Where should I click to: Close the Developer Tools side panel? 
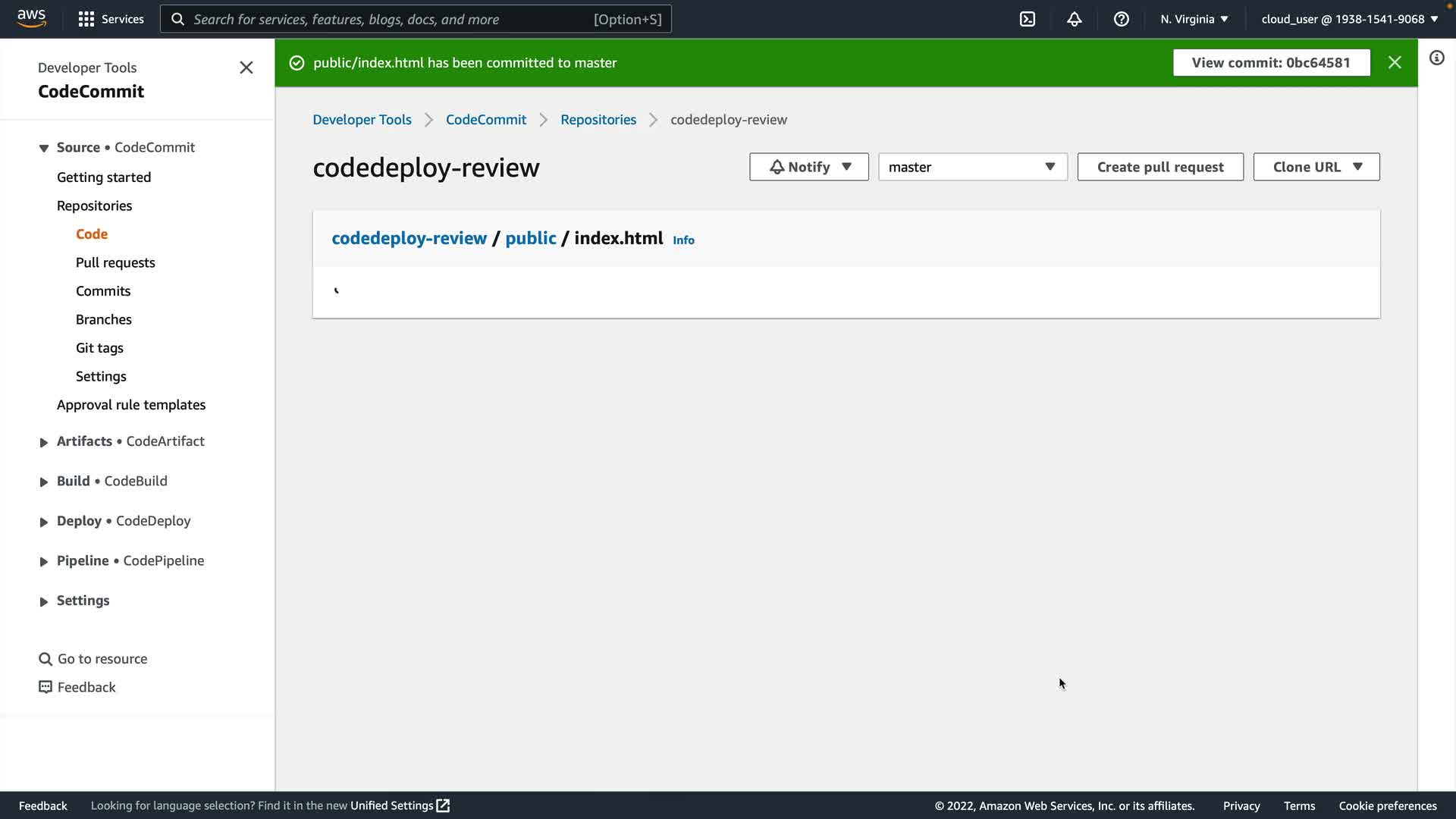[x=246, y=67]
